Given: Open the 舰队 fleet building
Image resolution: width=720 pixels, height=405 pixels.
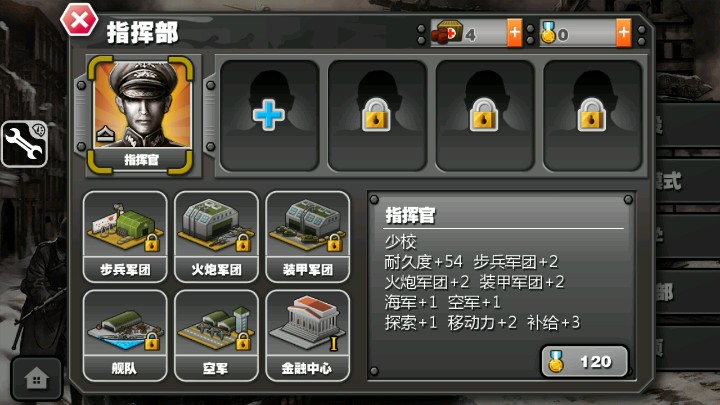Looking at the screenshot, I should click(x=125, y=336).
